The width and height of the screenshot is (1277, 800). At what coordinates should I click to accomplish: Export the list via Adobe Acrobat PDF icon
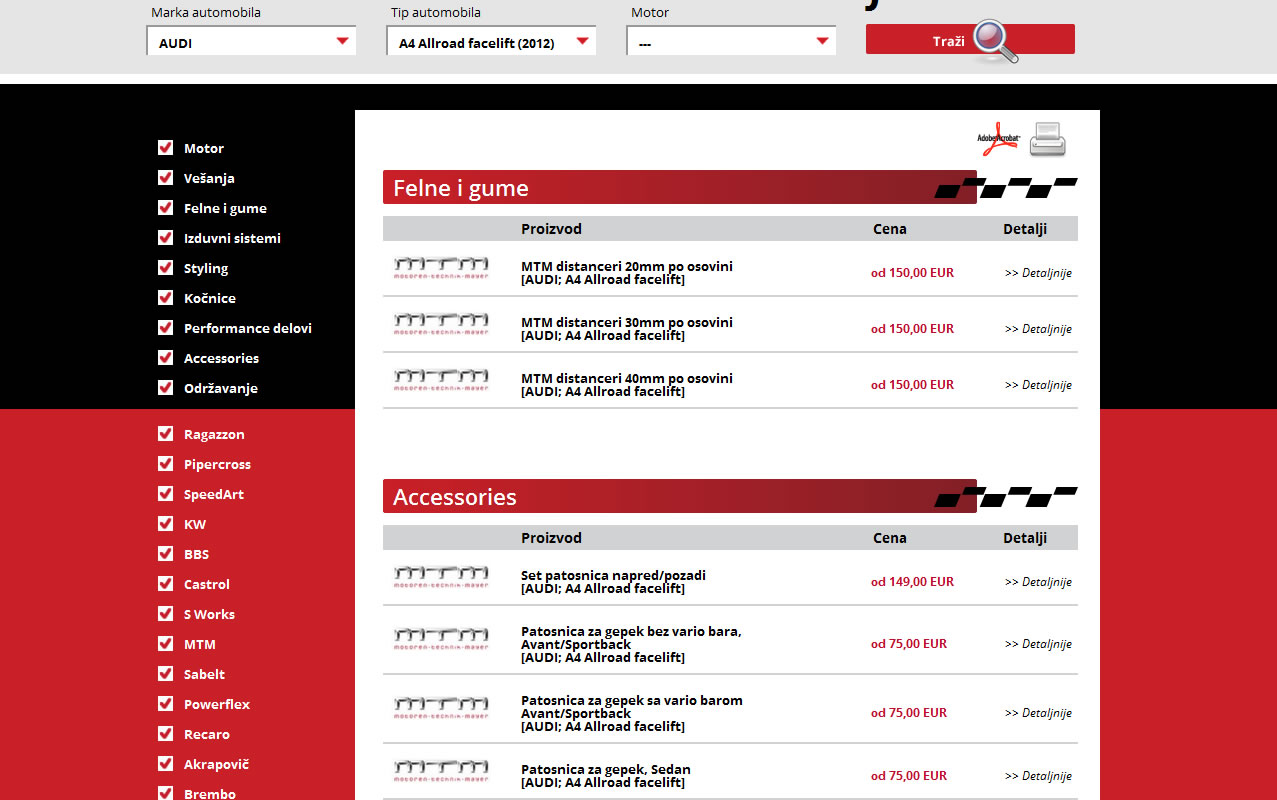click(997, 139)
